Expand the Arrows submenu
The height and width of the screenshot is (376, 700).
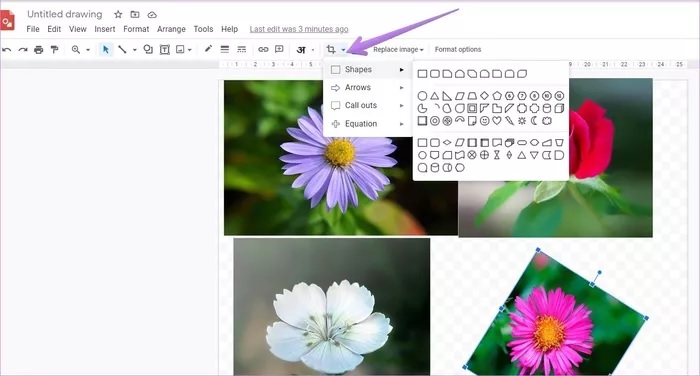tap(368, 88)
